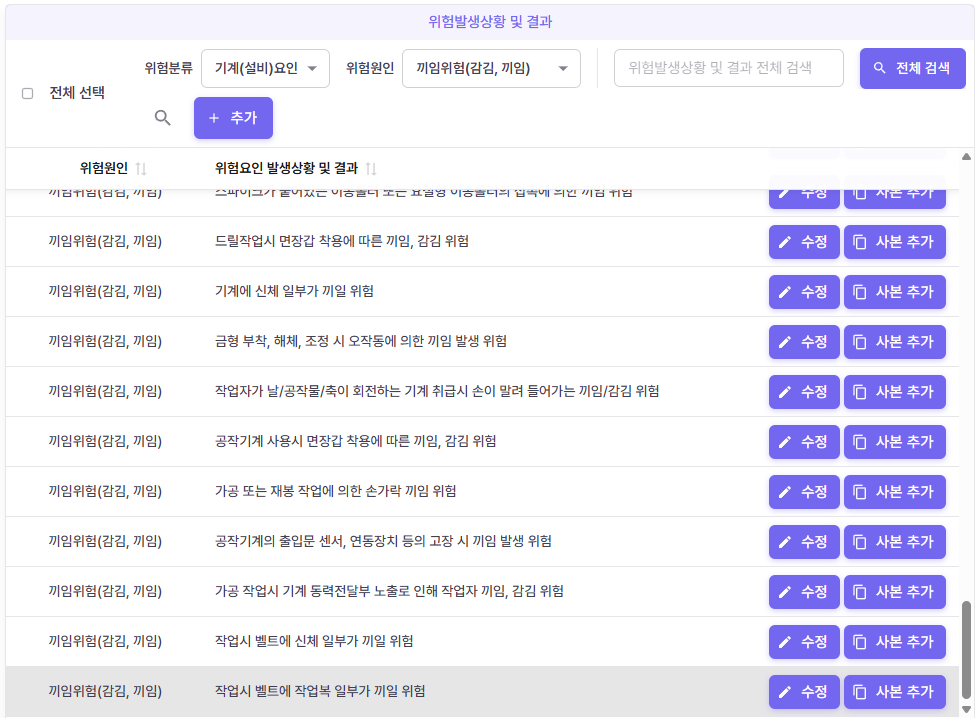Edit the 금형 부착, 해체, 조정 row
Screen dimensions: 980x718
point(804,342)
